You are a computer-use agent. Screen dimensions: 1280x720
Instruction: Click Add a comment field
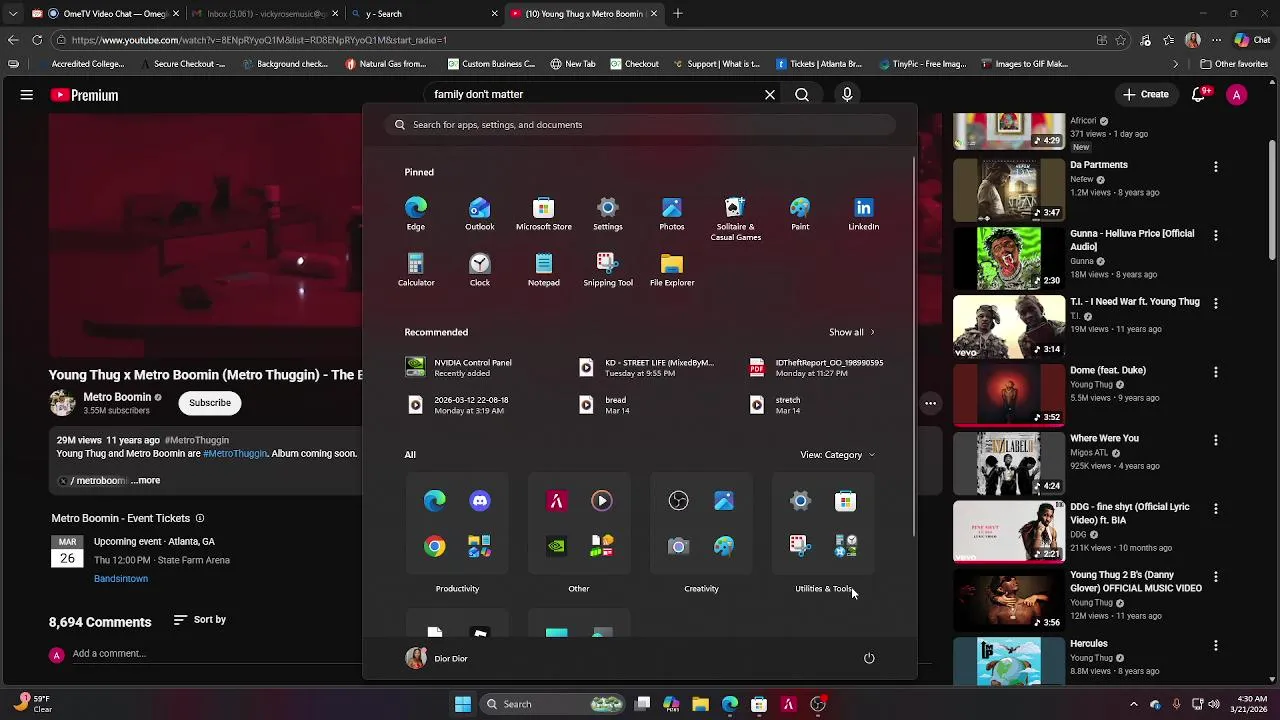tap(109, 654)
